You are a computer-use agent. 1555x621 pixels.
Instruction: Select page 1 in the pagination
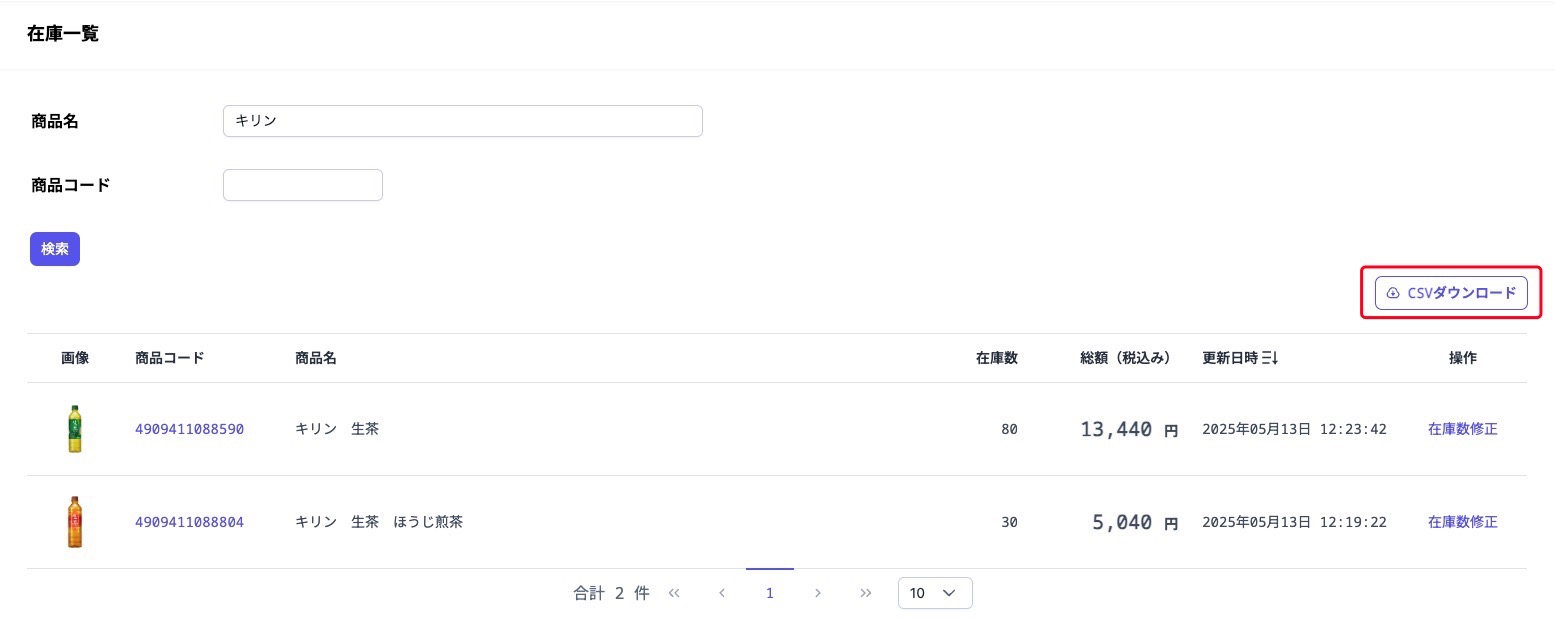pyautogui.click(x=770, y=593)
